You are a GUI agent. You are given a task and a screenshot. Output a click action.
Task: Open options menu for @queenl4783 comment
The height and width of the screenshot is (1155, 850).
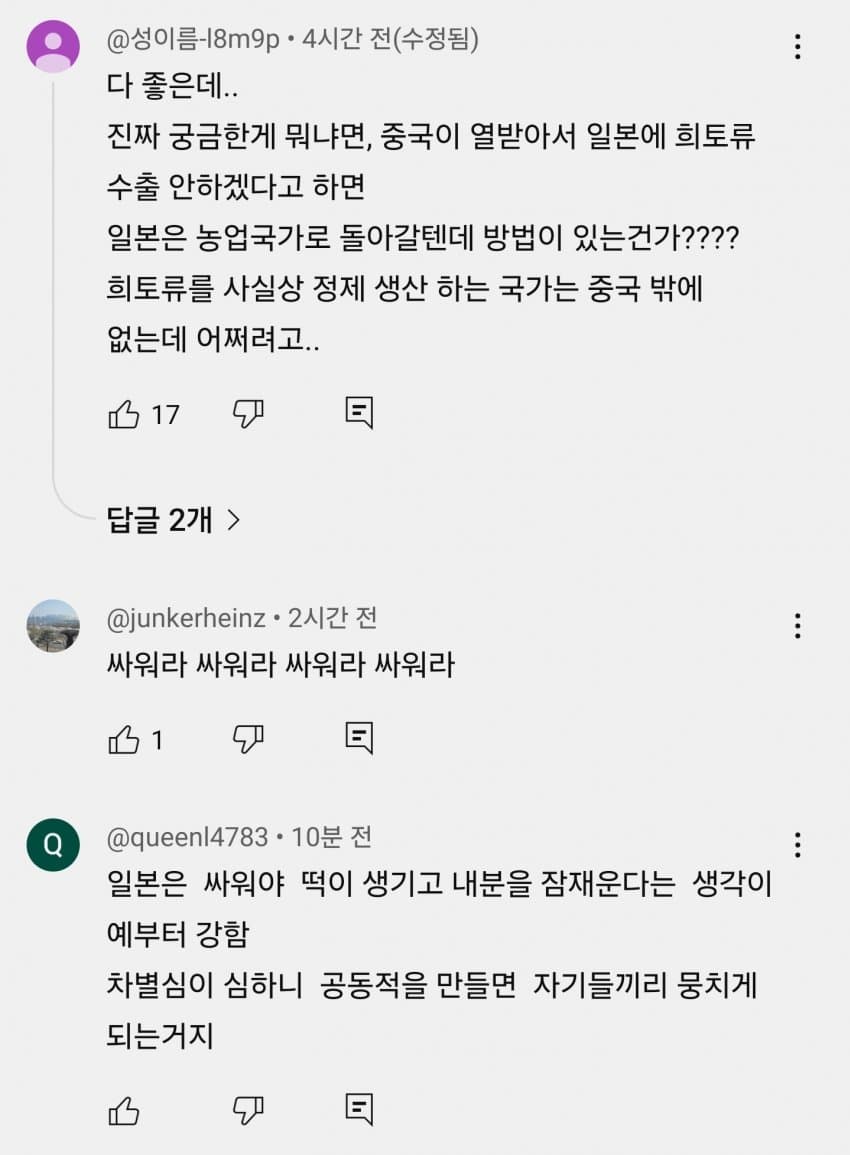797,845
